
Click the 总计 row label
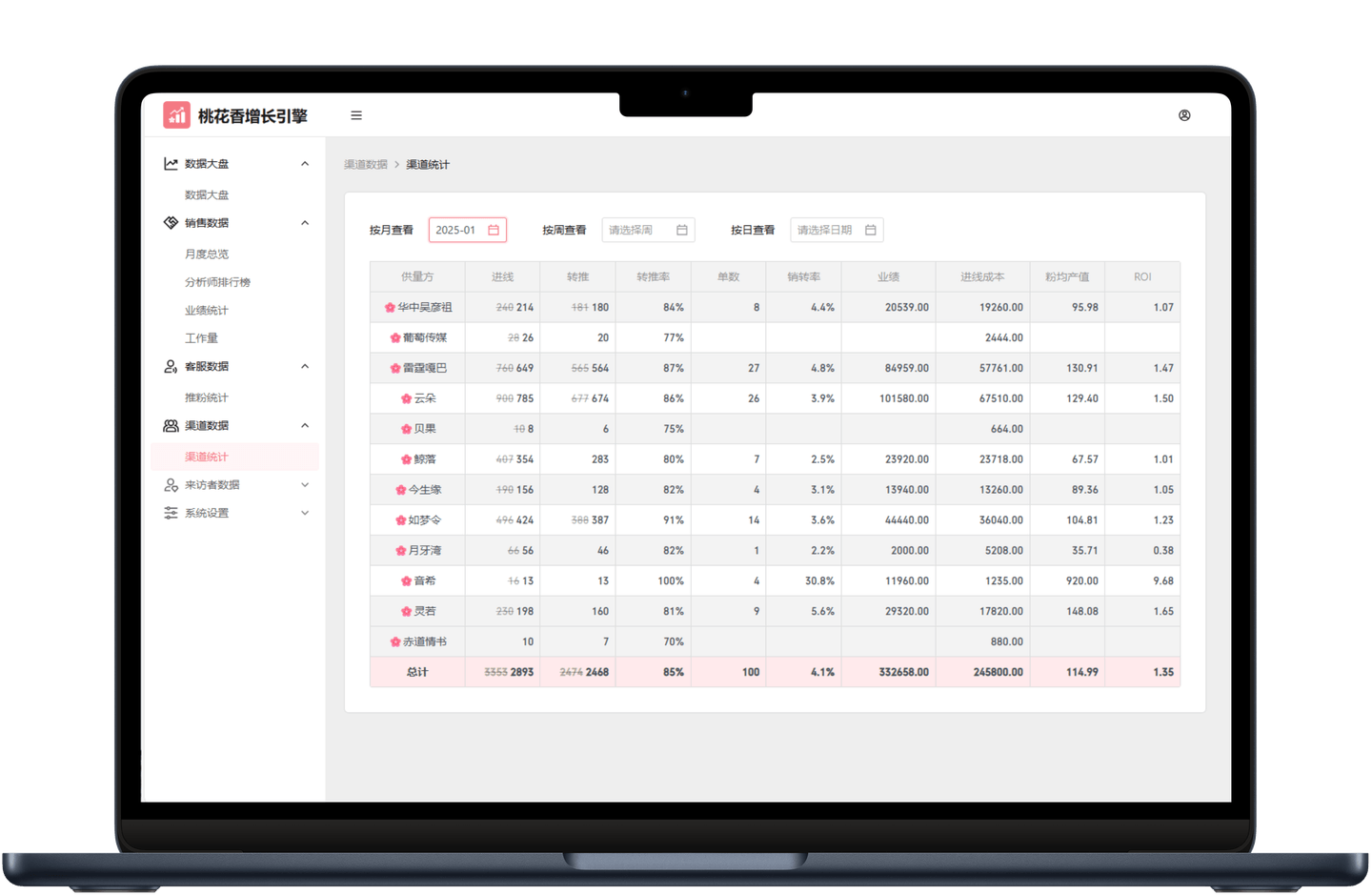pyautogui.click(x=417, y=673)
